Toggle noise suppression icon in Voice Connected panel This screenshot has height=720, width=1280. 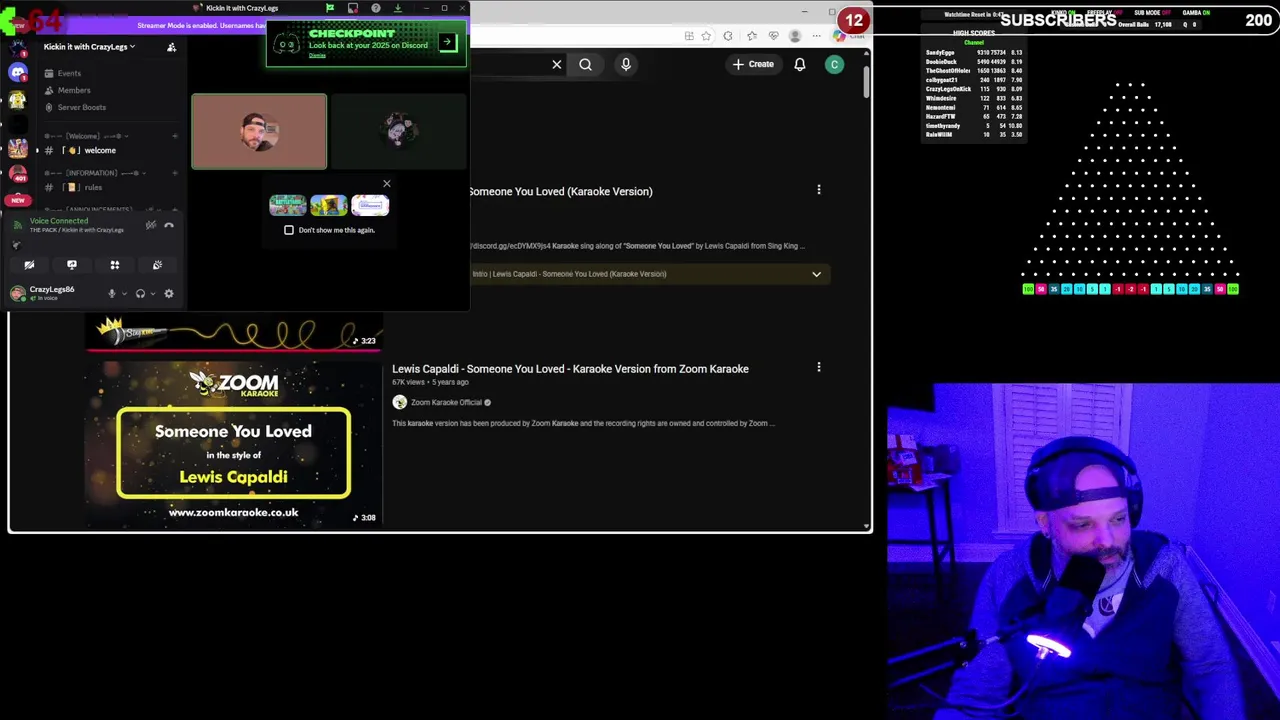[x=151, y=225]
